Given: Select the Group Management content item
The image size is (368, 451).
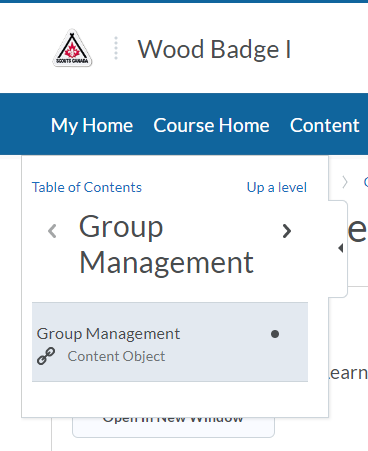Looking at the screenshot, I should [170, 342].
